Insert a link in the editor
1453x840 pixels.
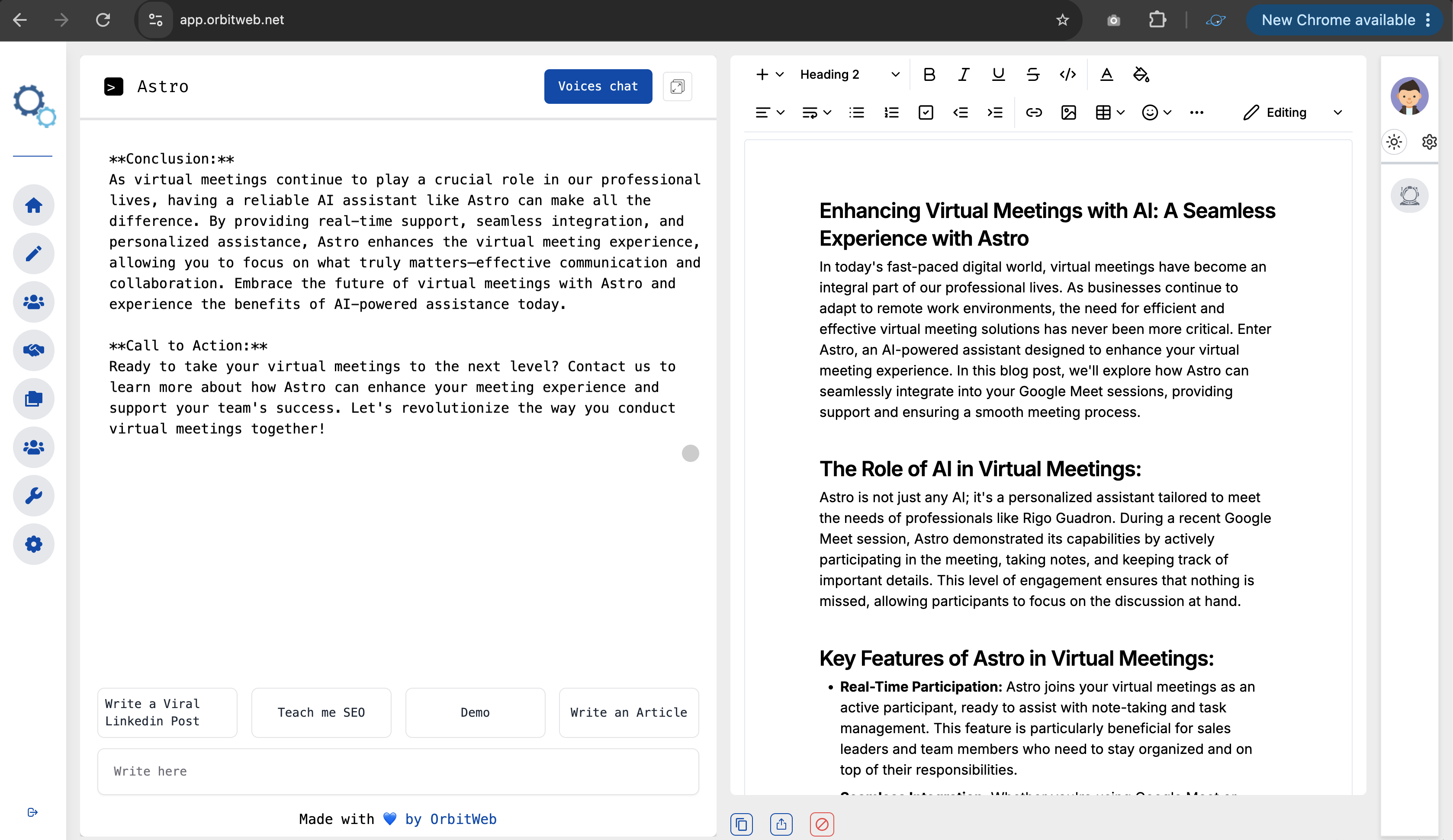[1034, 112]
